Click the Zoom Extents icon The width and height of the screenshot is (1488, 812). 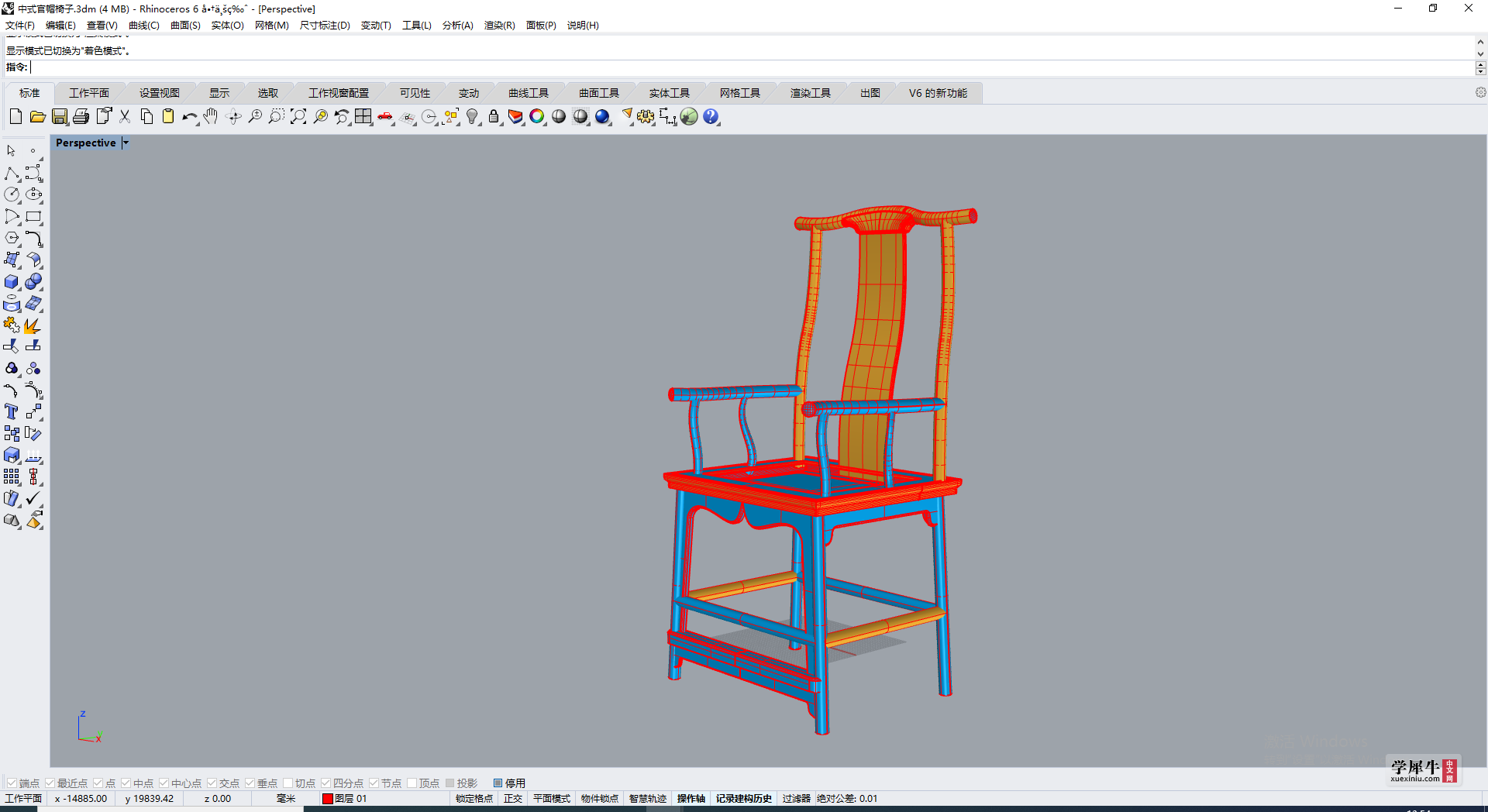[x=298, y=117]
